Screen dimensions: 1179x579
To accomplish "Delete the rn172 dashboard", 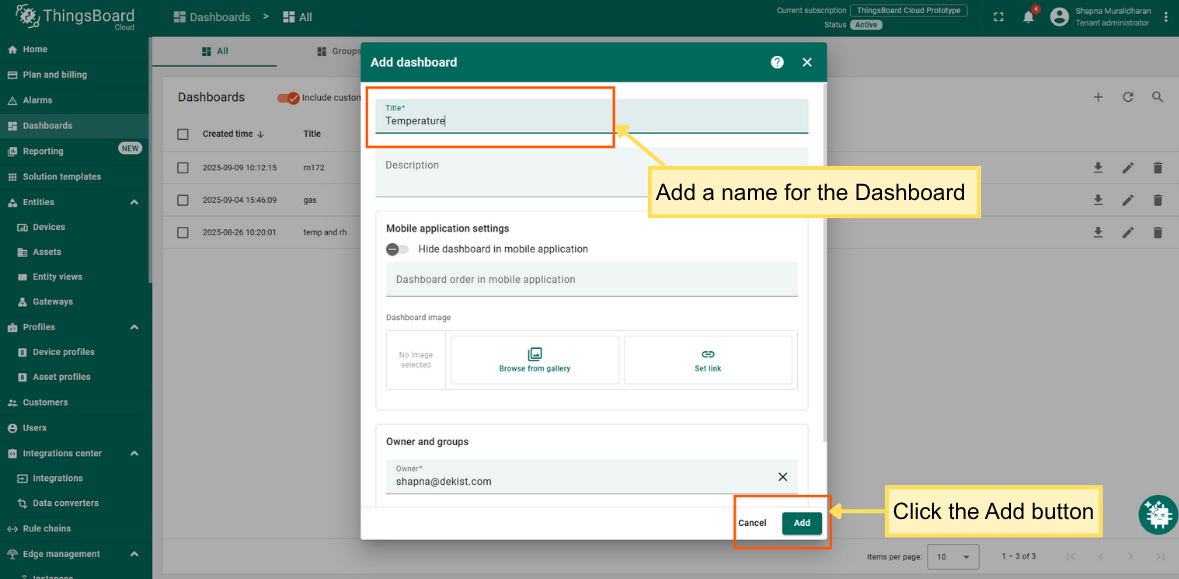I will pyautogui.click(x=1158, y=168).
